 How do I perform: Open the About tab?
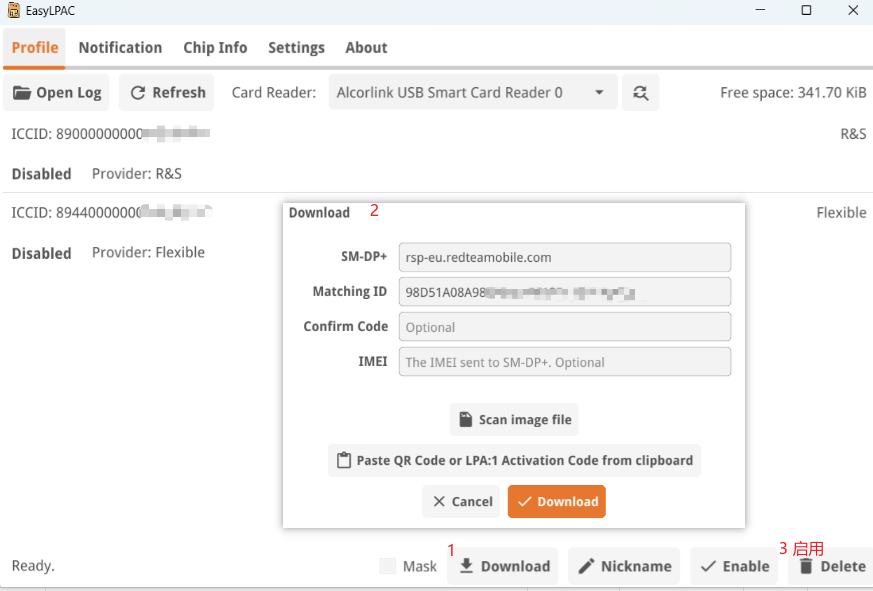click(366, 48)
